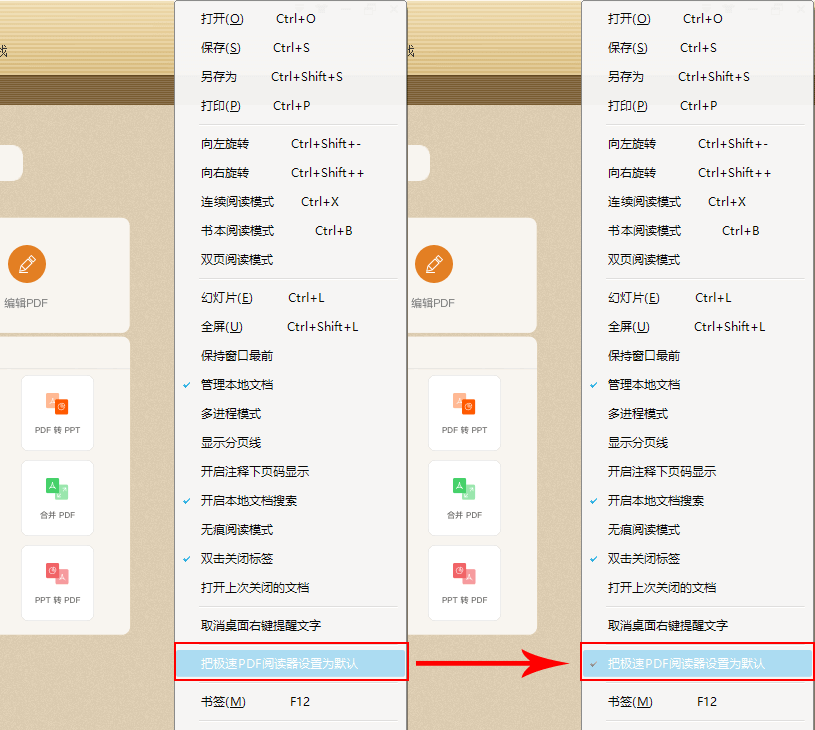Screen dimensions: 815x730
Task: Open the PPT 转 PDF tool in the right-hand panel
Action: point(464,582)
